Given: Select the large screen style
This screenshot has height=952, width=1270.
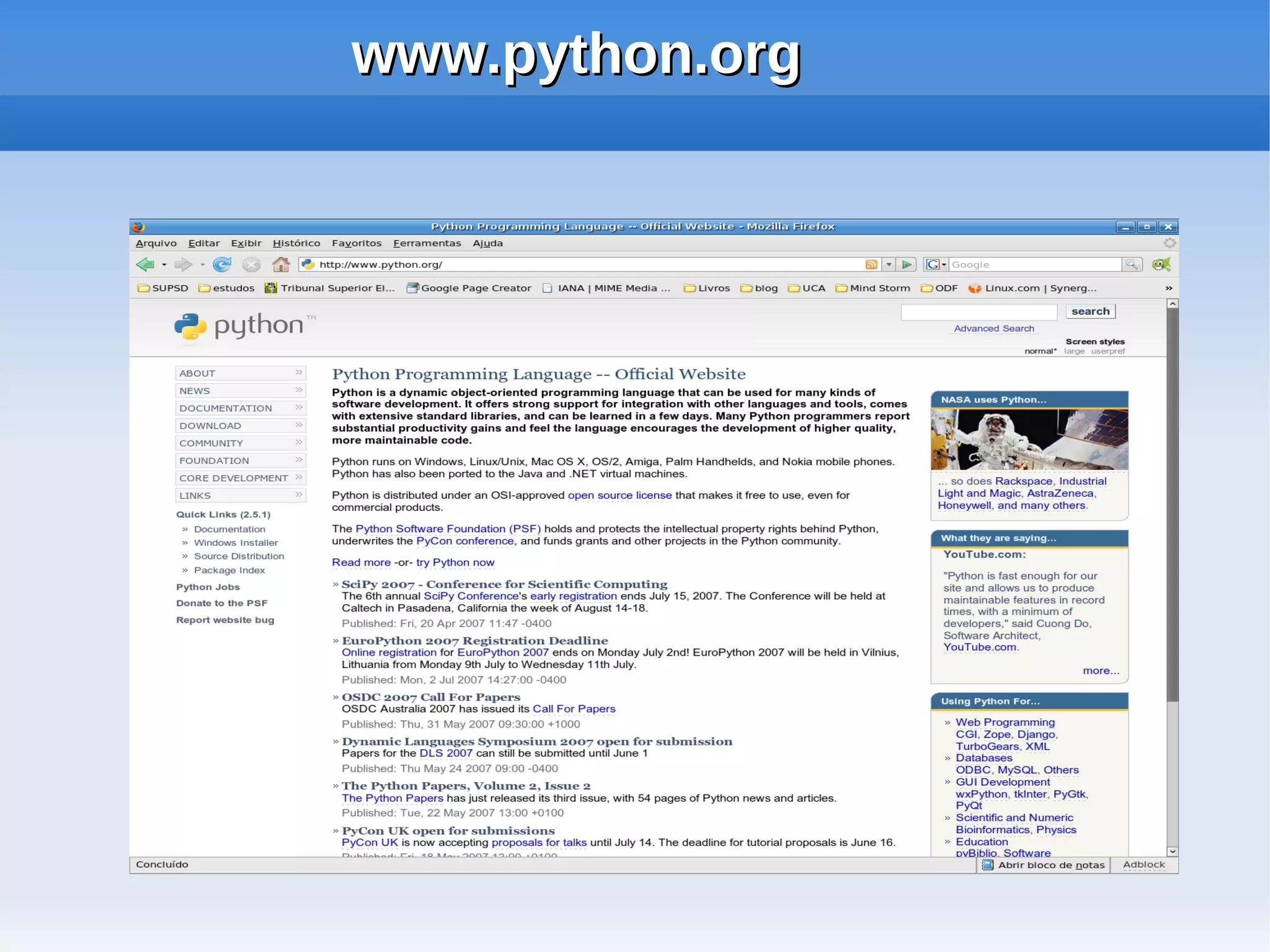Looking at the screenshot, I should tap(1075, 352).
